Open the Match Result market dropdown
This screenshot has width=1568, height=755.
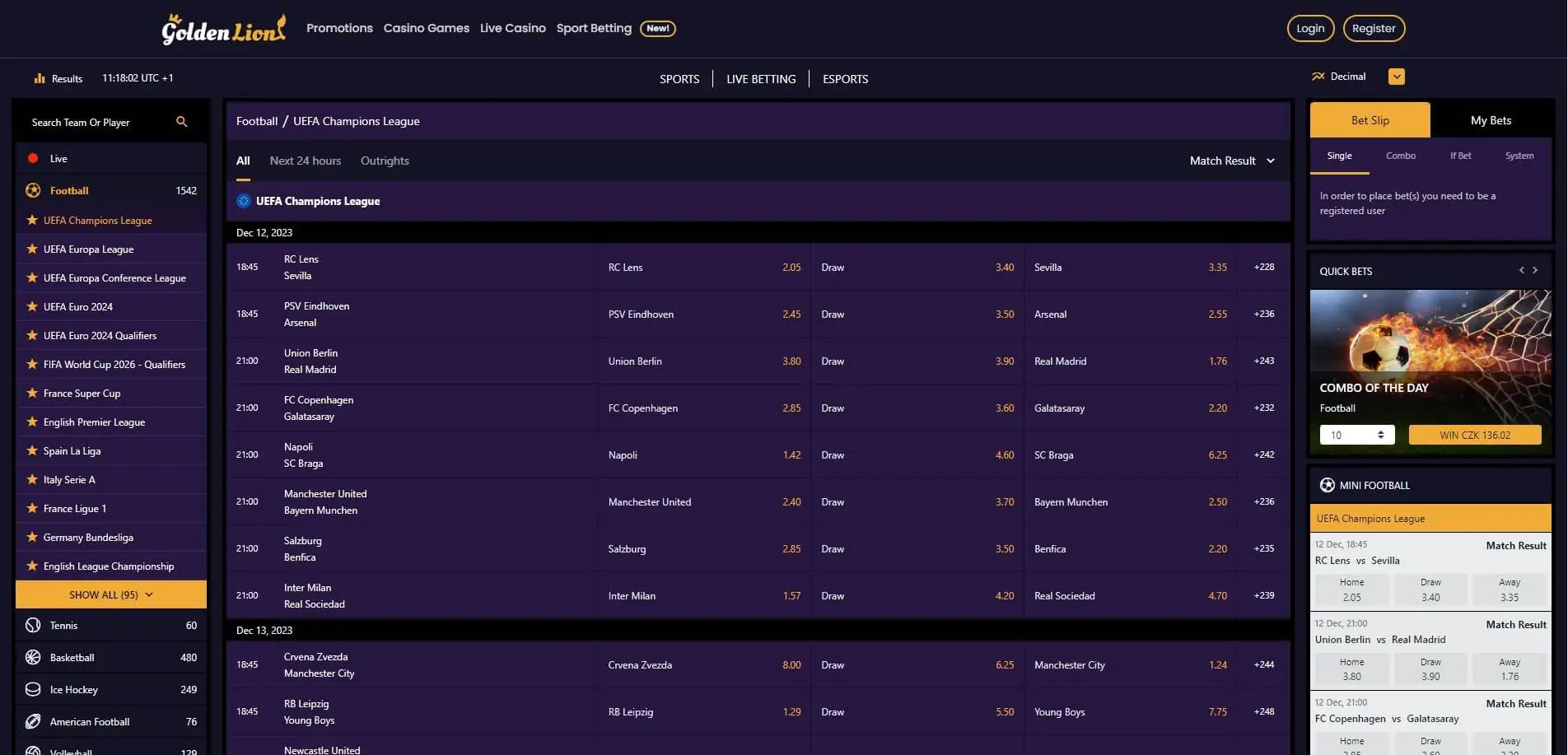(x=1232, y=161)
